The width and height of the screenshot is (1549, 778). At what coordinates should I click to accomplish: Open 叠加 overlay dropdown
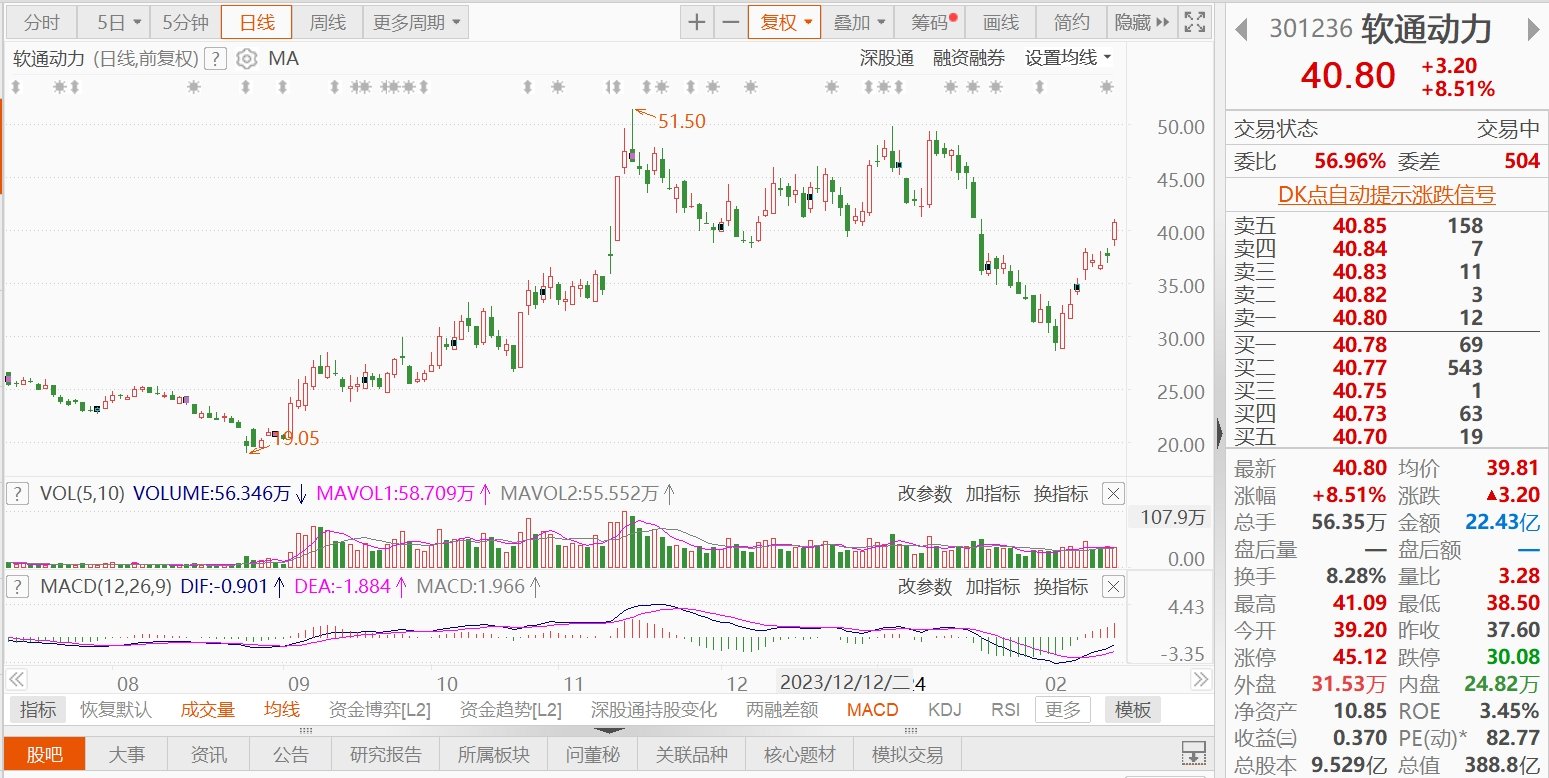859,22
